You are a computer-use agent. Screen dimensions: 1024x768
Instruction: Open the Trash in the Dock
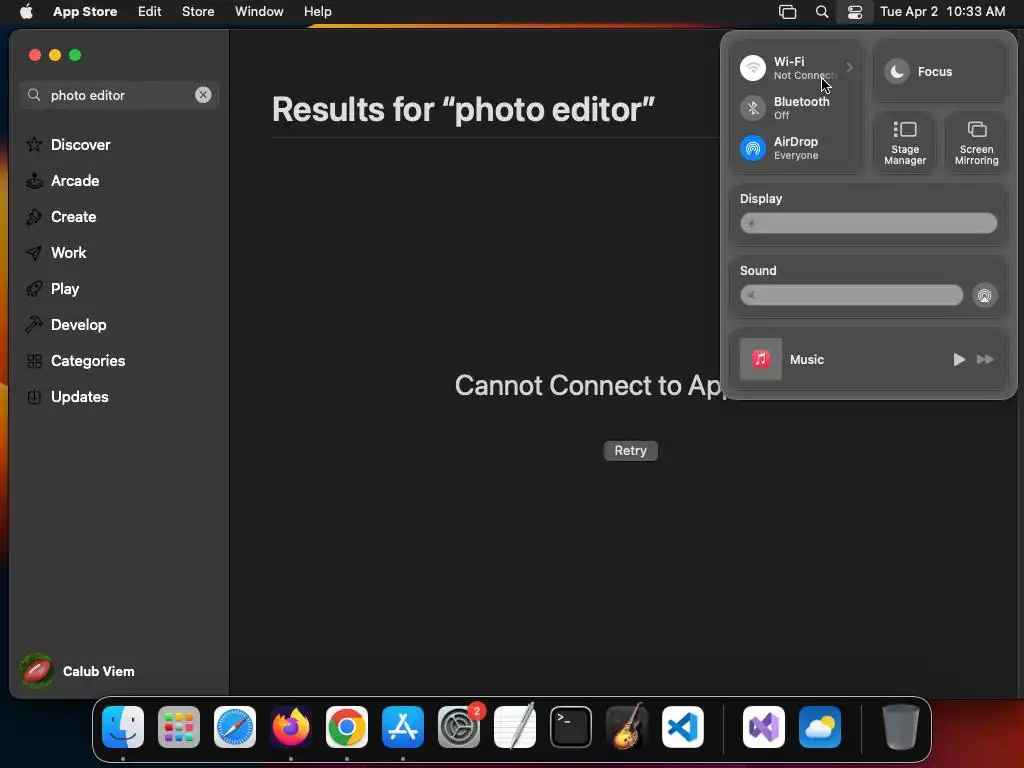901,727
